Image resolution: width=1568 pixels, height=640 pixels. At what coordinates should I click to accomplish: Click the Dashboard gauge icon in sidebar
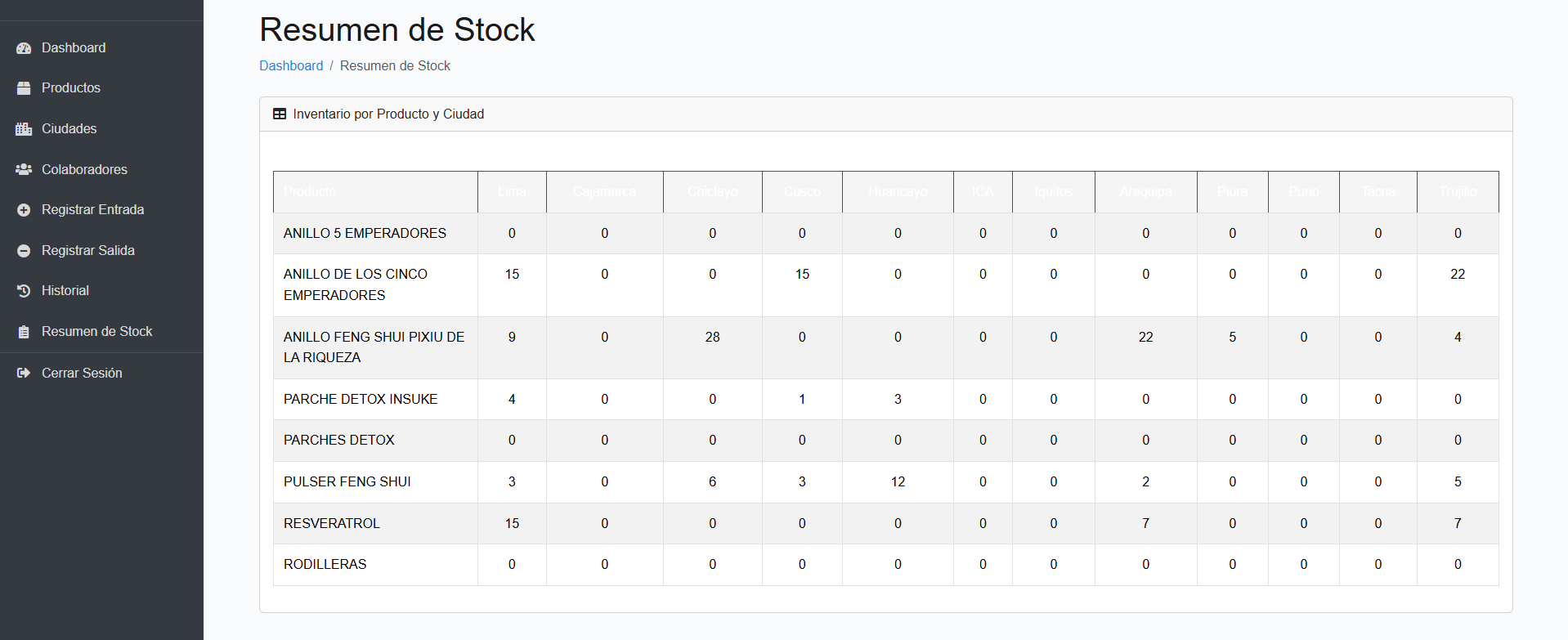point(24,48)
